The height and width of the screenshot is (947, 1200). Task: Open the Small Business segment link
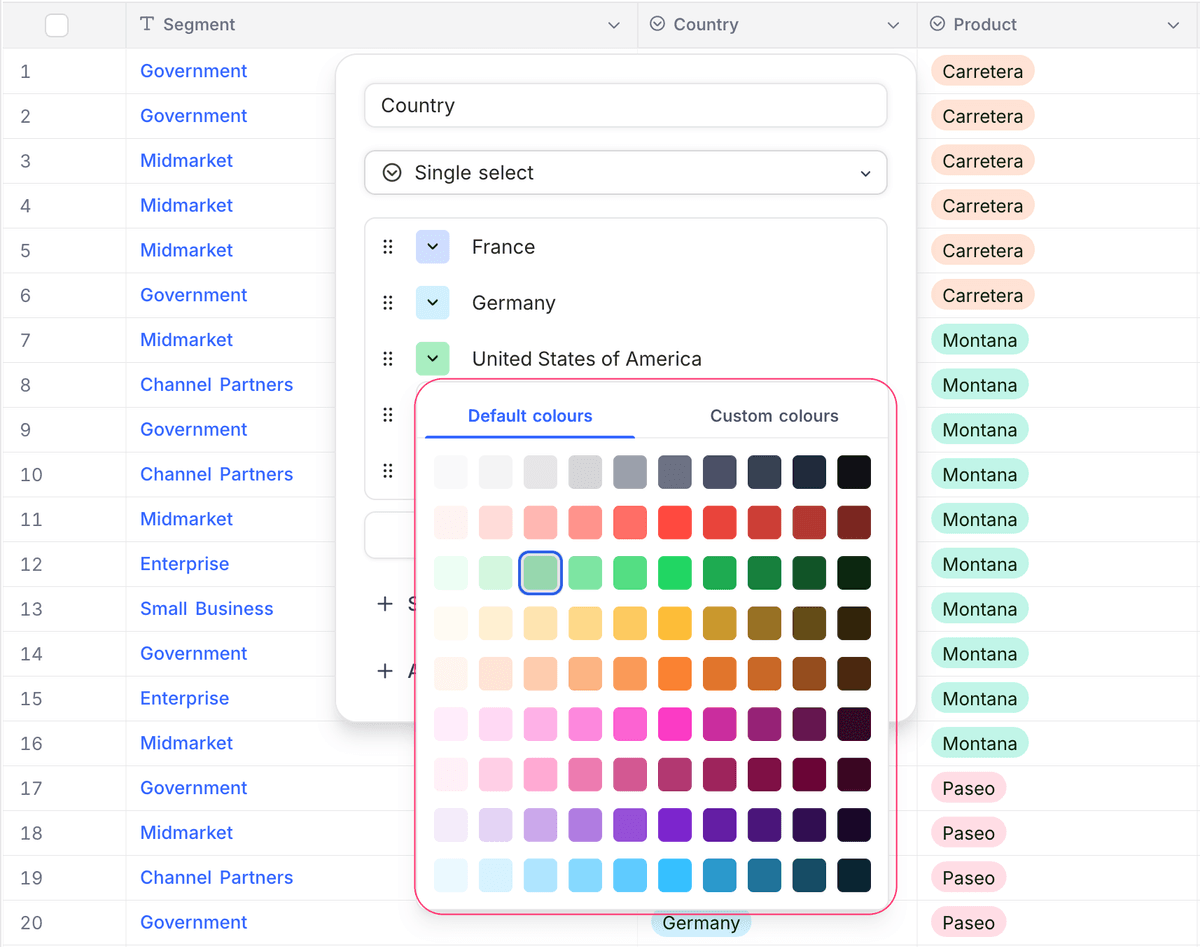point(206,609)
